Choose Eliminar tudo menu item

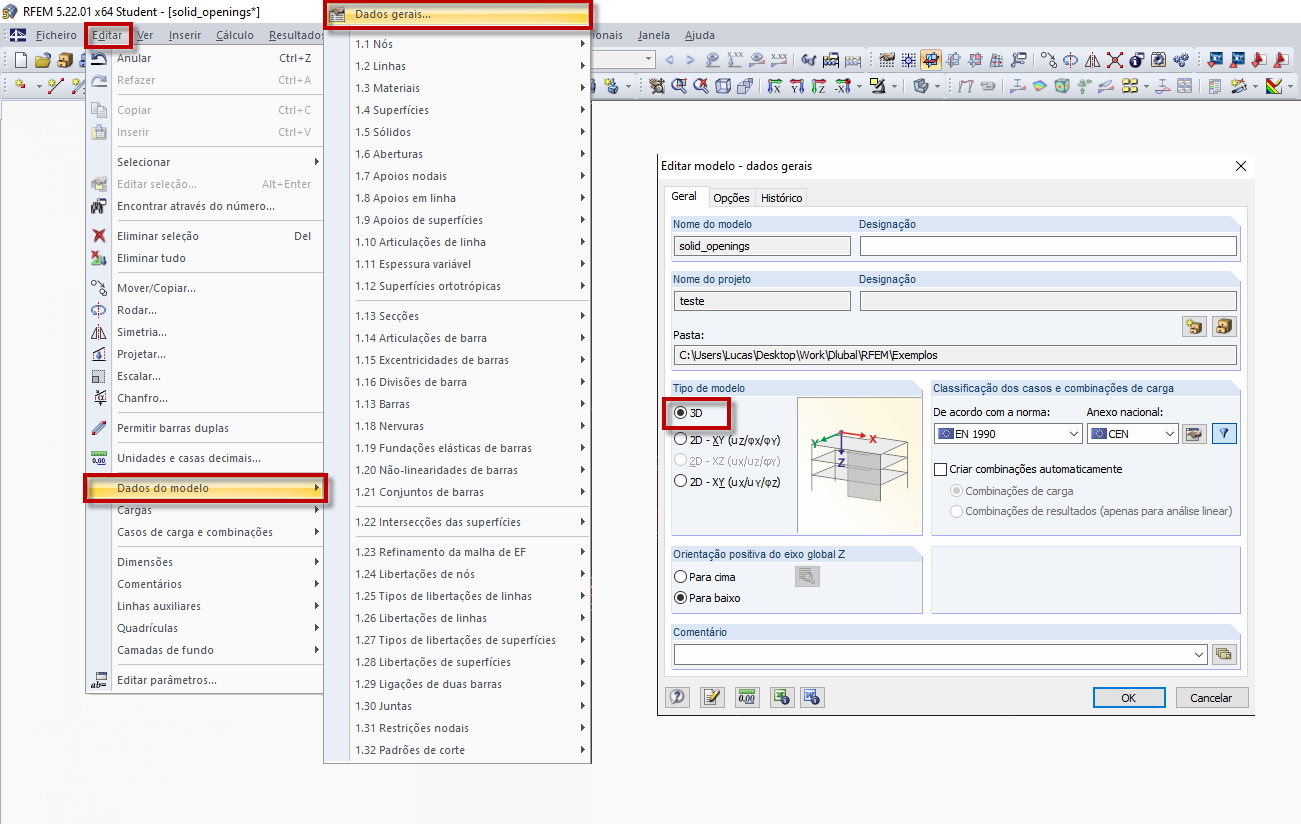pos(205,258)
